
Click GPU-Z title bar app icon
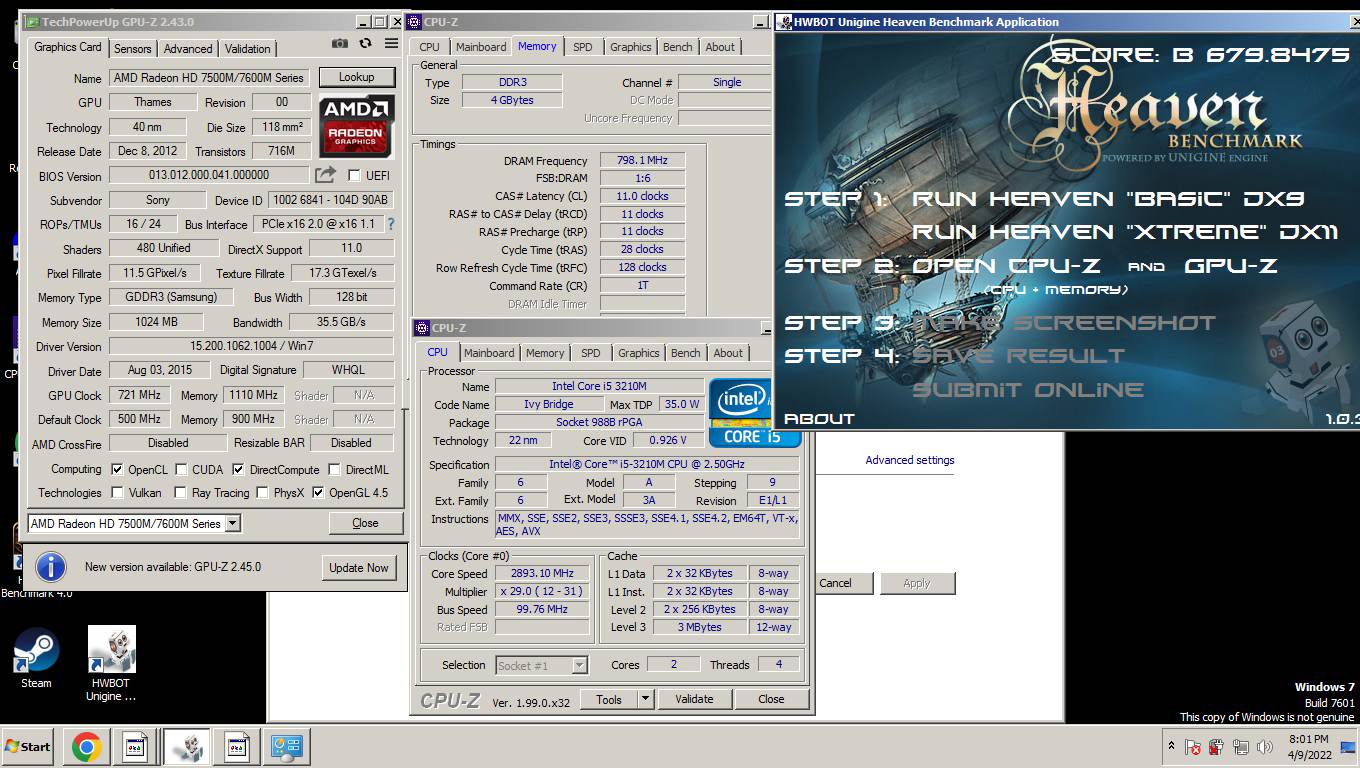pos(31,21)
